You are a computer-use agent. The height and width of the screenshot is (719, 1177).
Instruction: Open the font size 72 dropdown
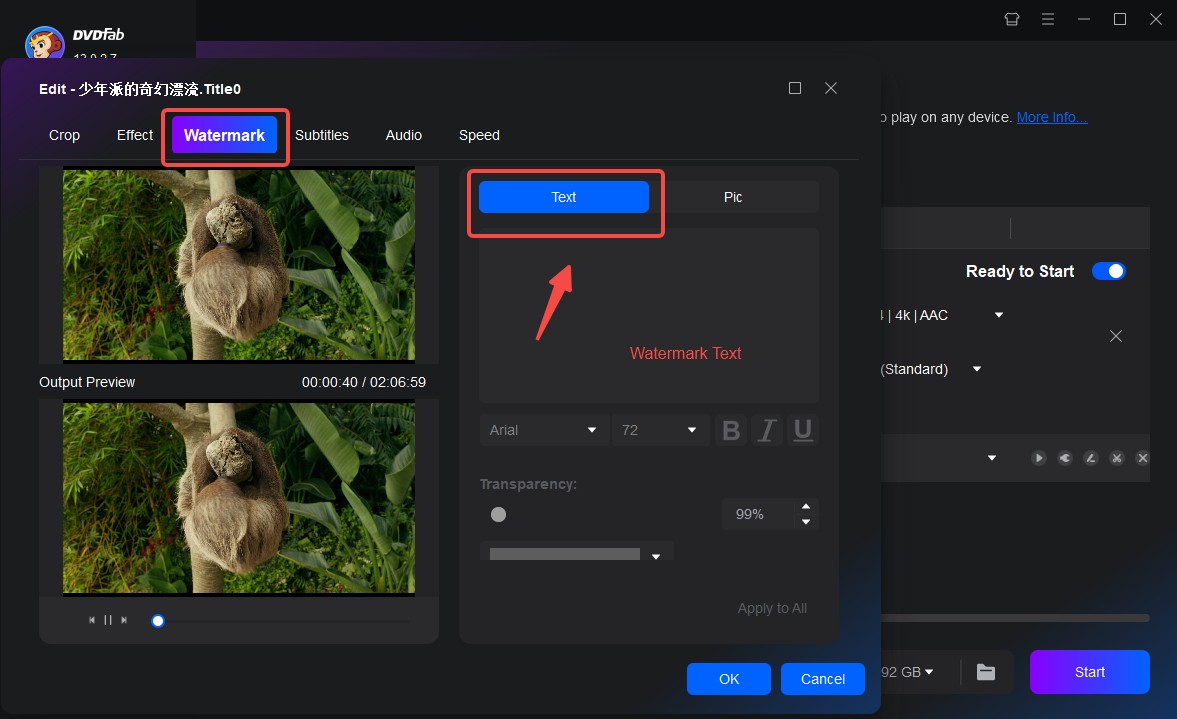pos(660,430)
